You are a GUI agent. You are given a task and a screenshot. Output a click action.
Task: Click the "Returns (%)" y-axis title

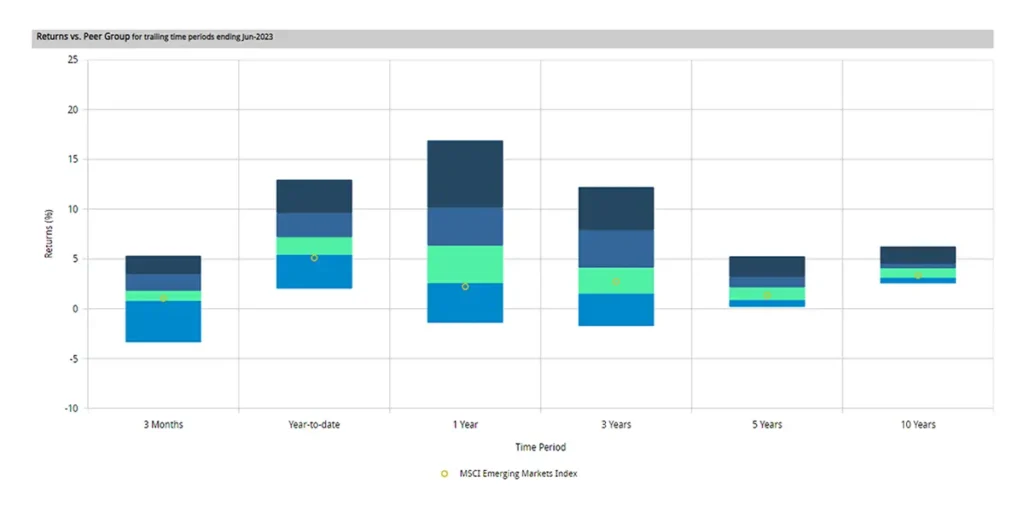pos(49,233)
